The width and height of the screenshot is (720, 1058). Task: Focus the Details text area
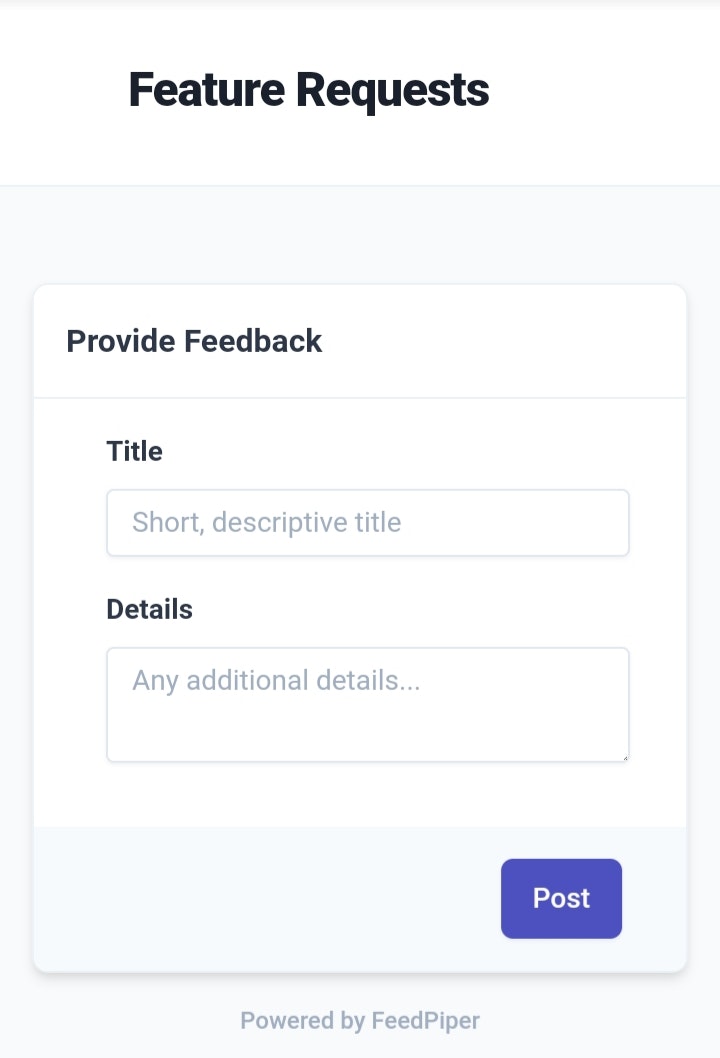[x=367, y=704]
